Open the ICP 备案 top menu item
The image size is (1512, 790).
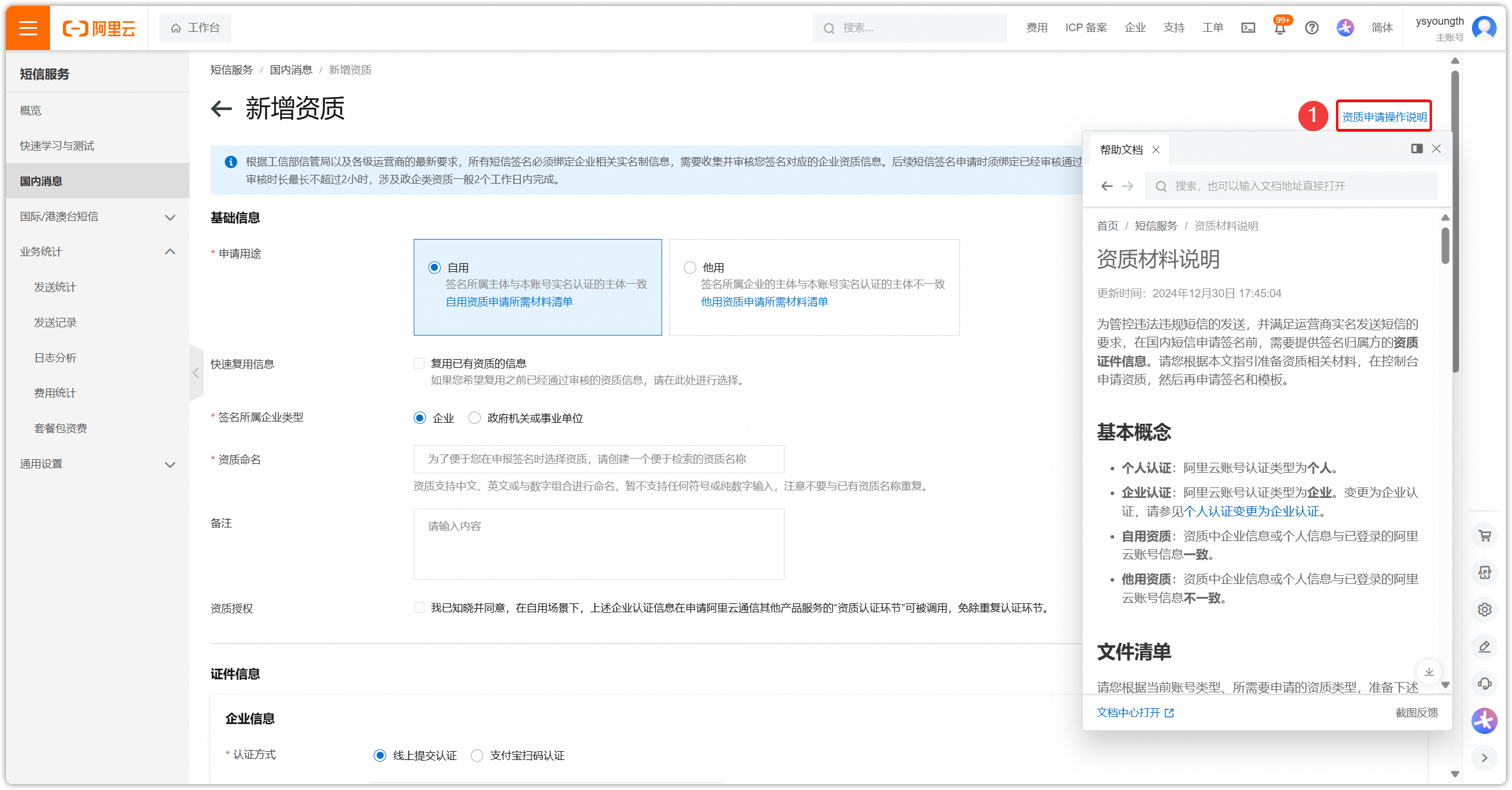(1085, 28)
